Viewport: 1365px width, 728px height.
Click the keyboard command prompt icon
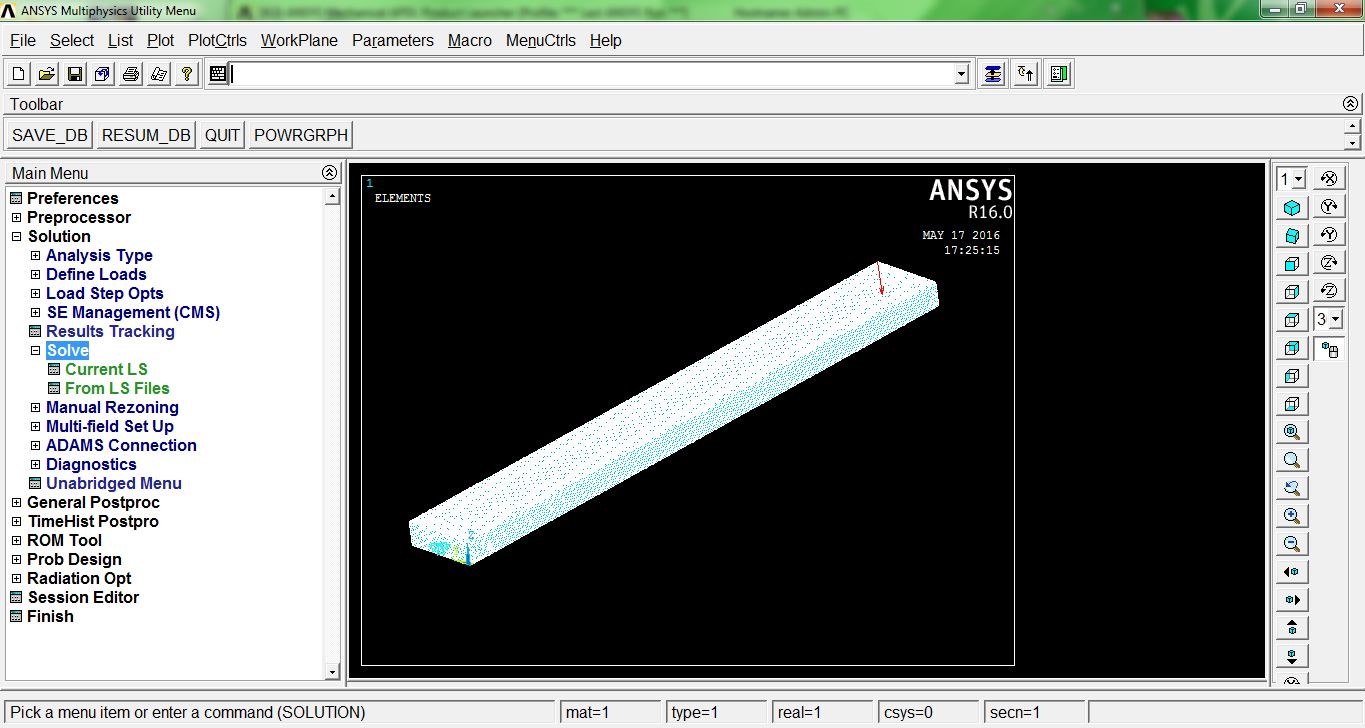[218, 74]
